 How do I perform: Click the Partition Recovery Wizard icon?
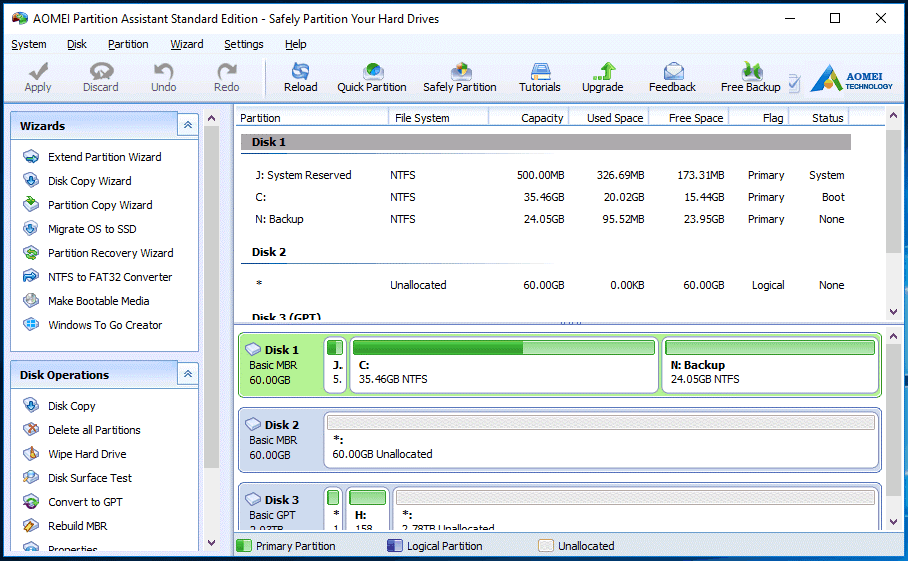(31, 253)
